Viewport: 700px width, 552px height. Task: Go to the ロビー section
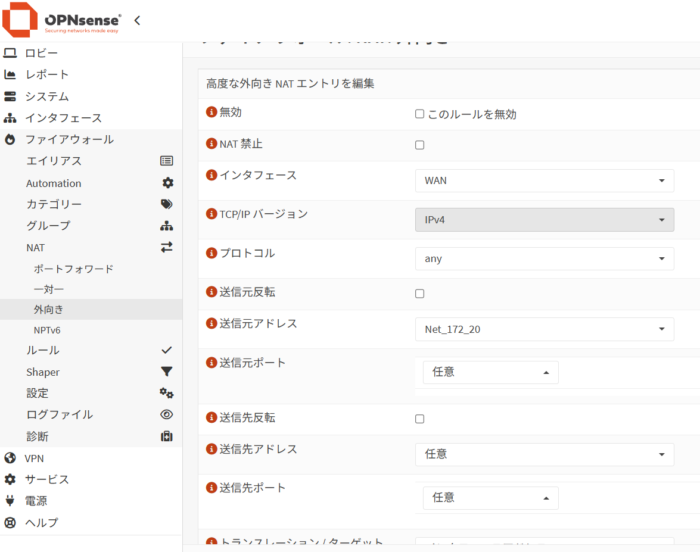pyautogui.click(x=41, y=53)
